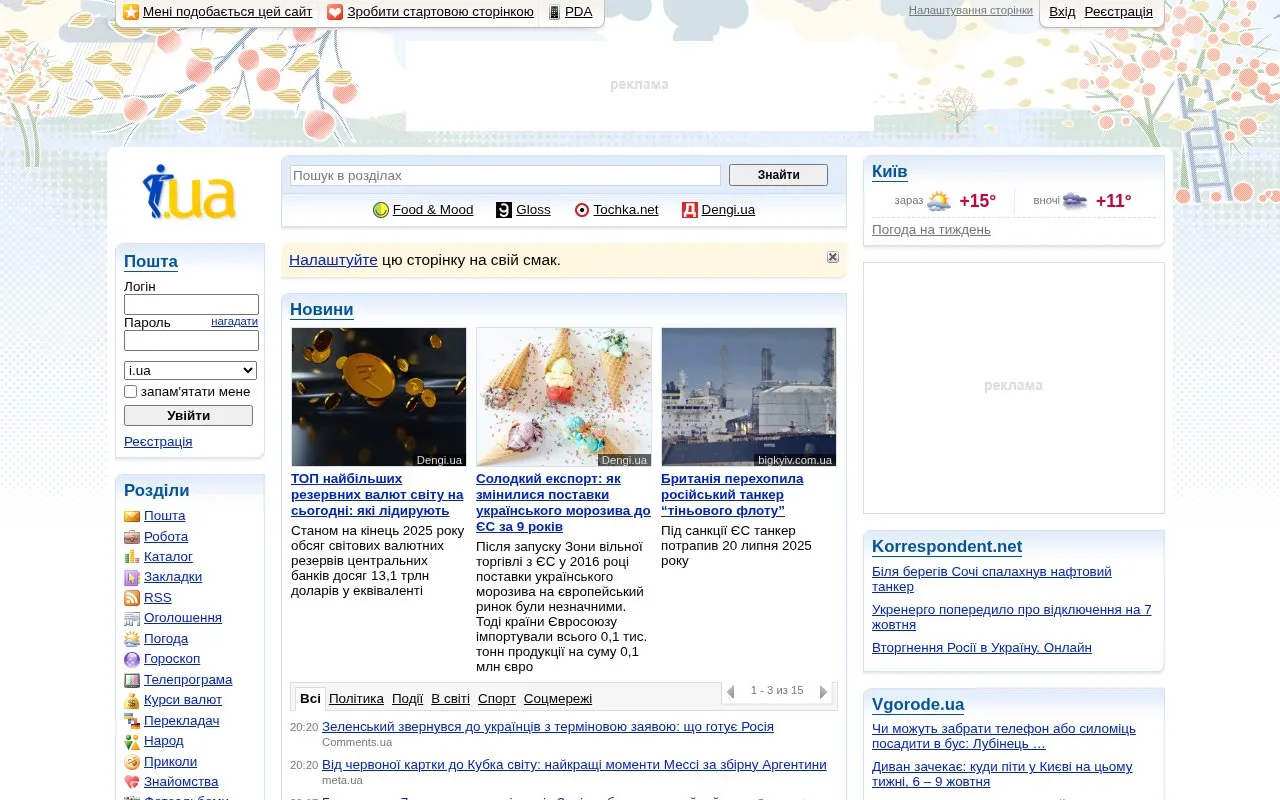Close the 'Налаштуйте цю сторінку' notice
Screen dimensions: 1280x800
pos(833,257)
